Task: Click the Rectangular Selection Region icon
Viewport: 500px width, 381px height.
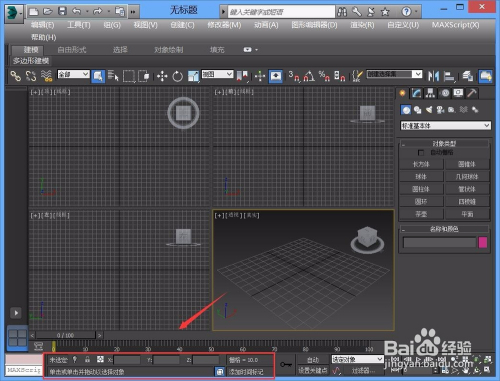Action: 129,76
